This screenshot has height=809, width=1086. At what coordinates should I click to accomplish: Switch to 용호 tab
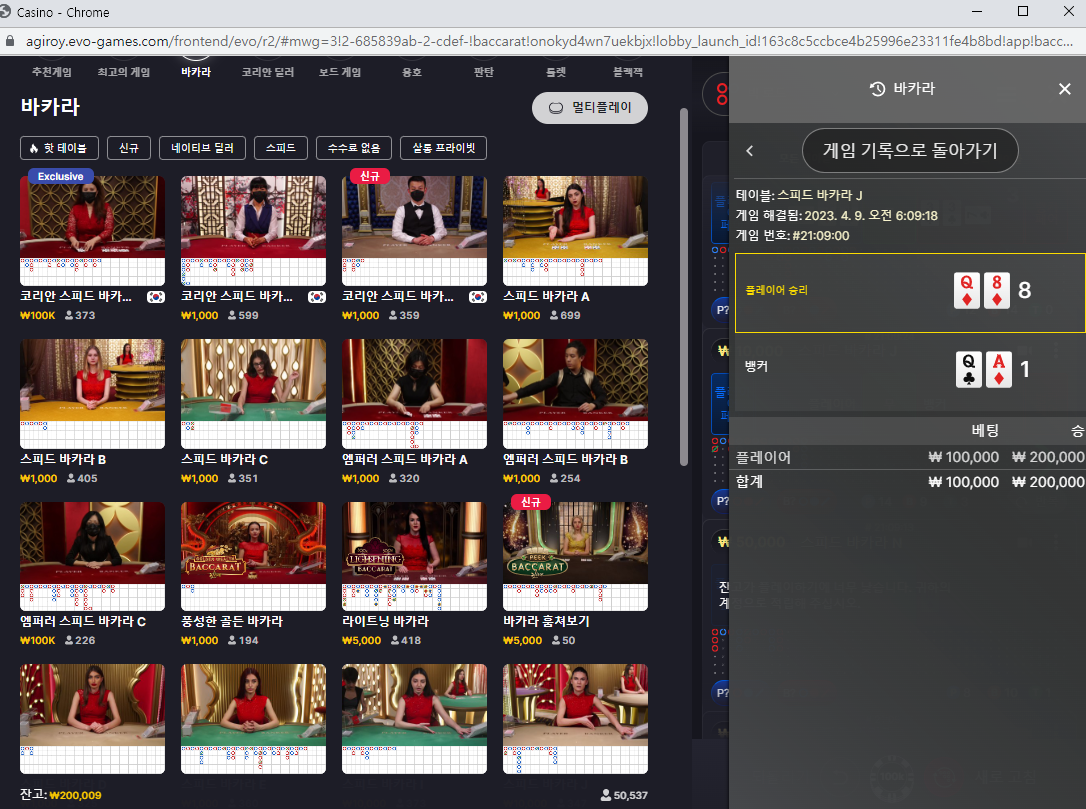(412, 72)
